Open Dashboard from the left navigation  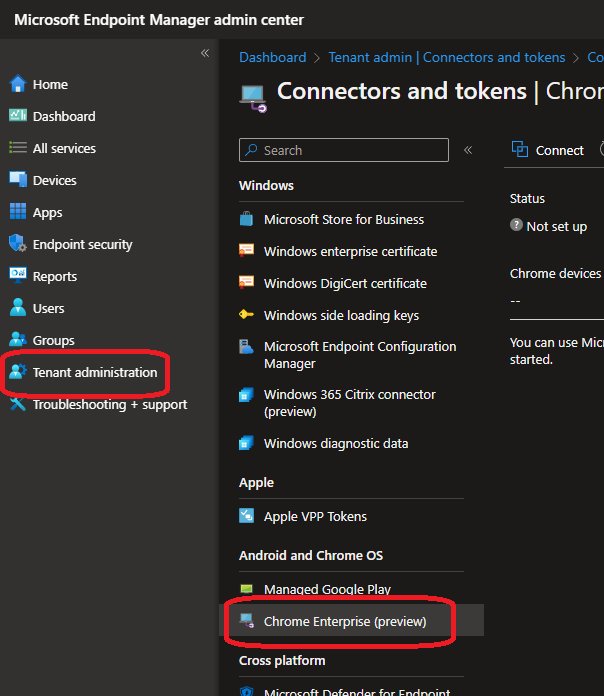pos(63,116)
